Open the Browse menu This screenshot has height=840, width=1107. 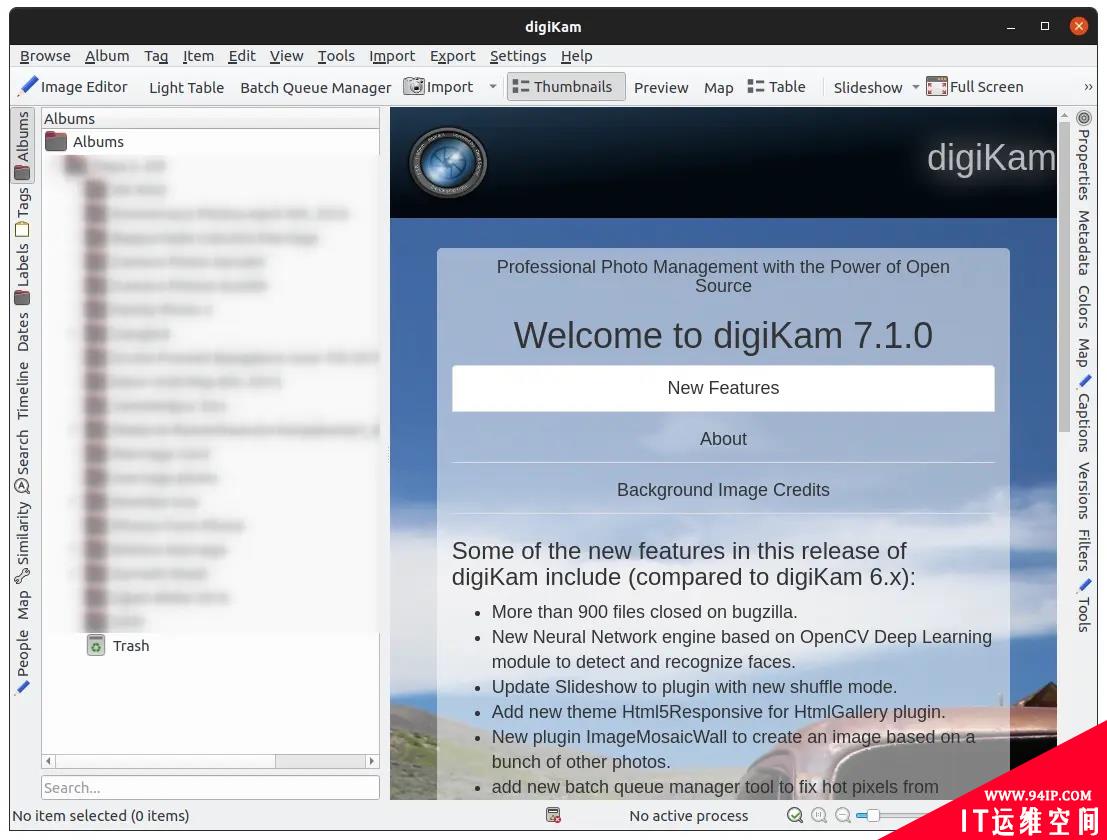click(45, 56)
